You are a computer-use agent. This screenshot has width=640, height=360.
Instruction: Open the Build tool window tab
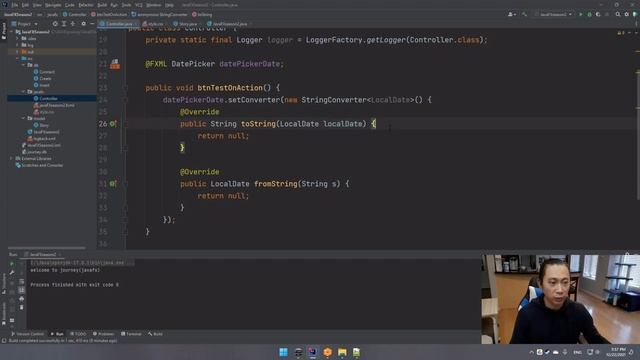(x=155, y=334)
